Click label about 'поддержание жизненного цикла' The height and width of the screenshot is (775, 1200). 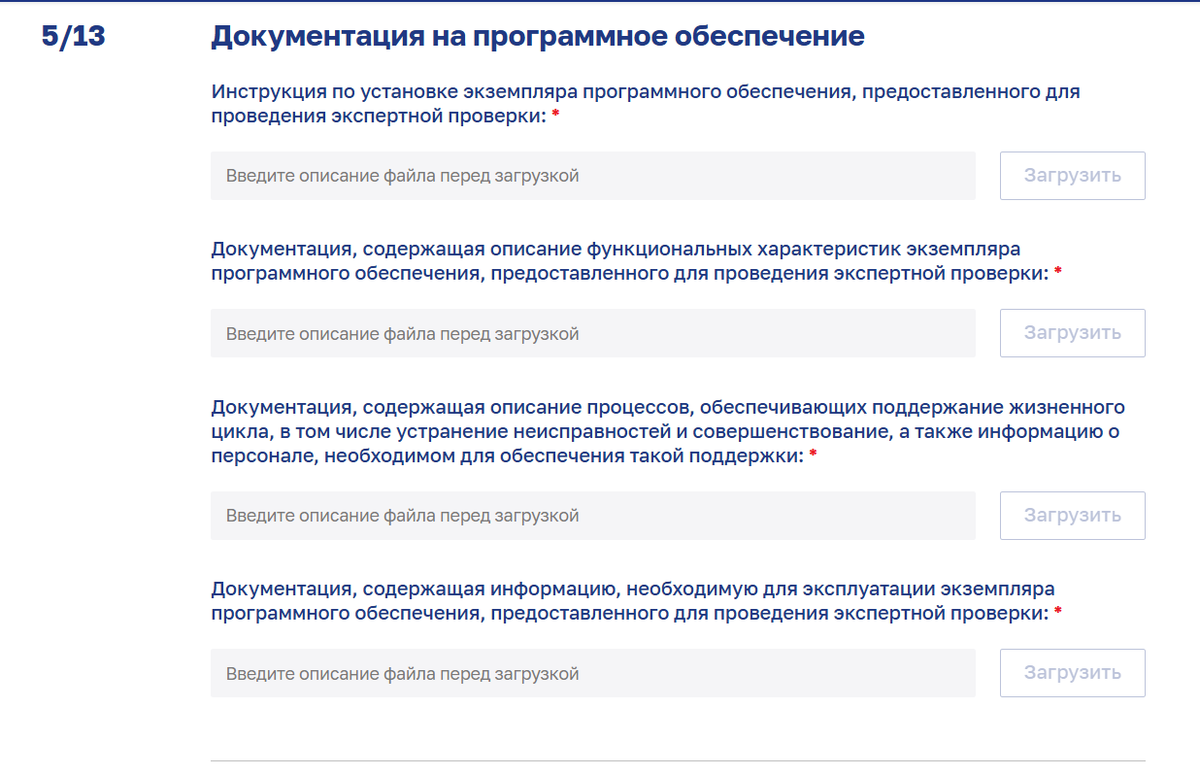pos(668,431)
